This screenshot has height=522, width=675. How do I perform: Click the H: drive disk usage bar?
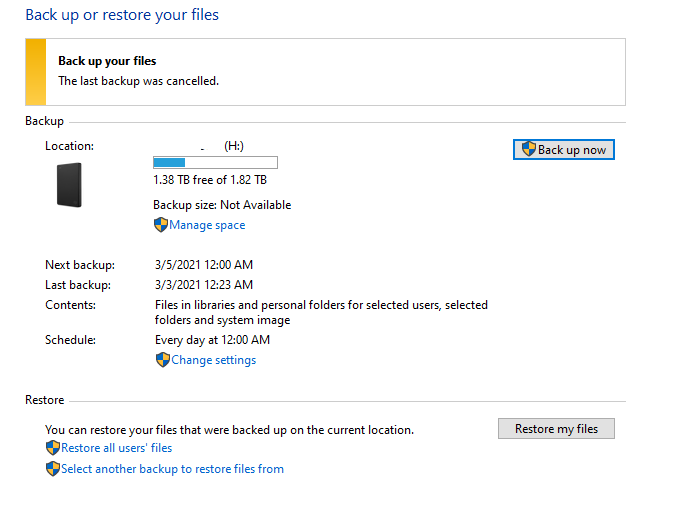215,162
